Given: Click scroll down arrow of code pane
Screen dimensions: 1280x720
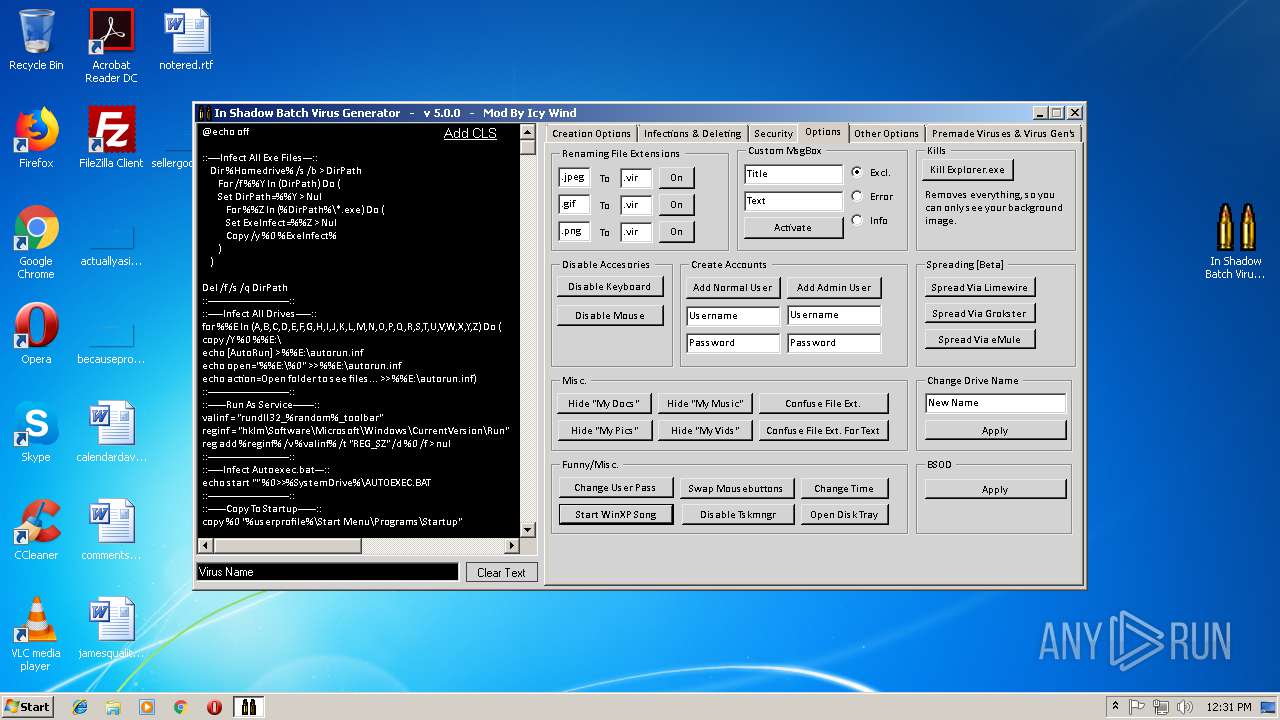Looking at the screenshot, I should tap(528, 528).
